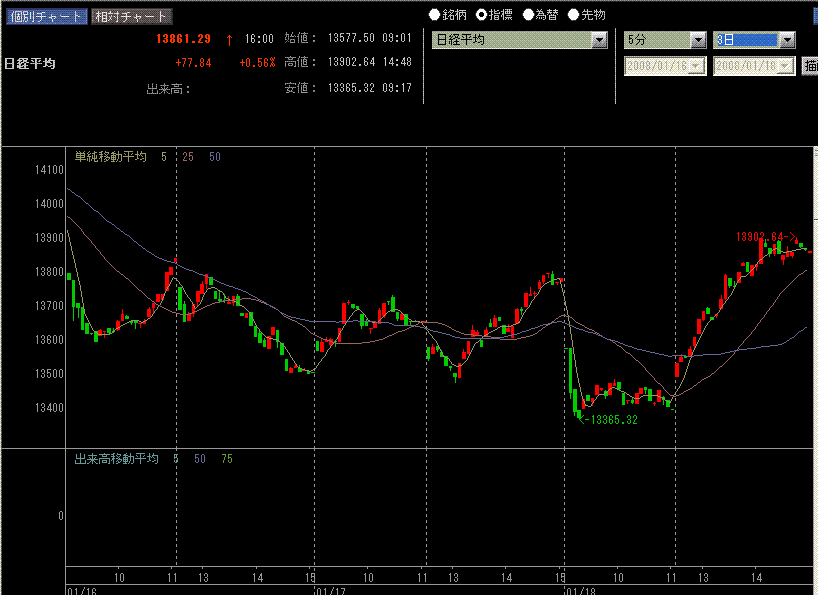Choose the 為替 radio option
Viewport: 818px width, 595px height.
point(528,15)
